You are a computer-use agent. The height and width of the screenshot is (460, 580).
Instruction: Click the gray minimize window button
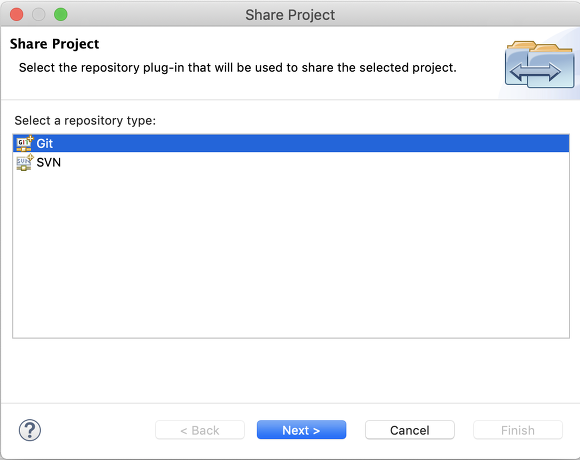39,15
